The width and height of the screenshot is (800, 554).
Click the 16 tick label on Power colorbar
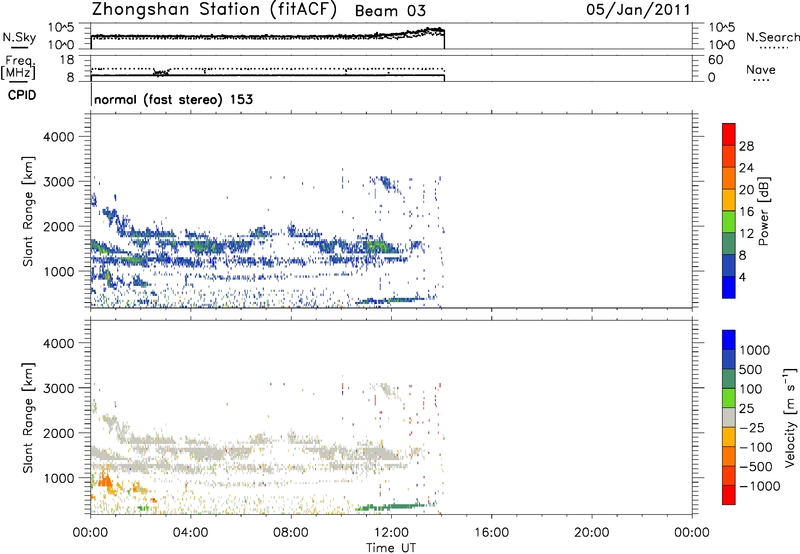(746, 212)
